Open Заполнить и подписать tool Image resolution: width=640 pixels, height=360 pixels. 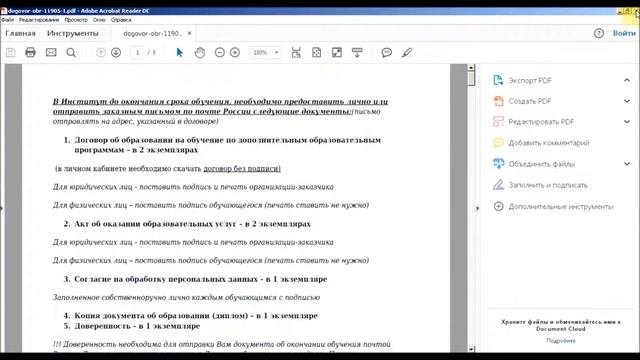point(548,185)
